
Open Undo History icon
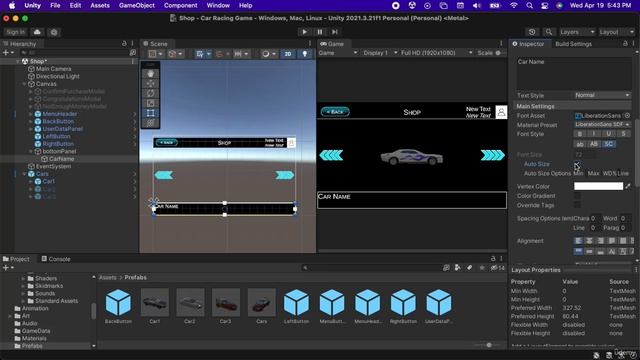click(x=532, y=32)
